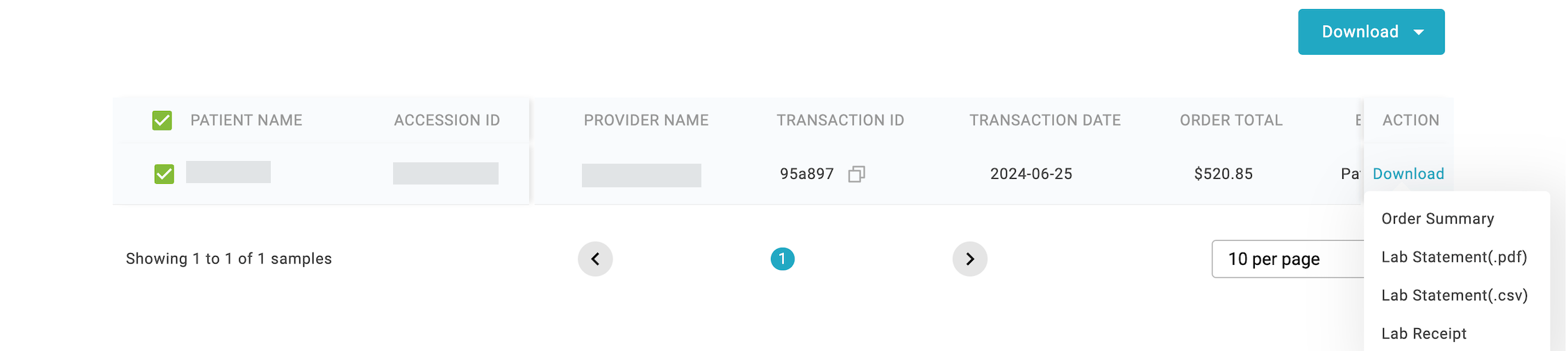The image size is (1568, 351).
Task: Go to the next page of samples
Action: (969, 259)
